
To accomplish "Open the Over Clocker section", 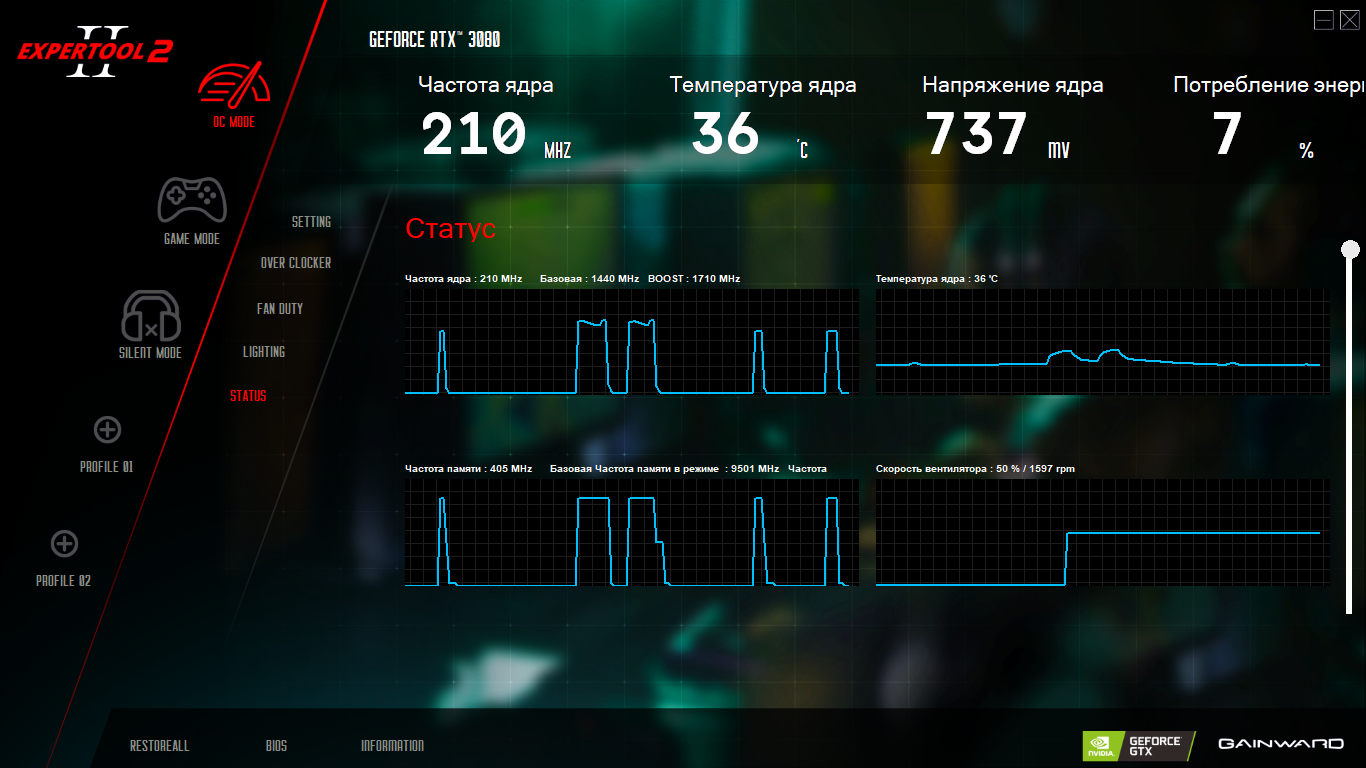I will (296, 263).
